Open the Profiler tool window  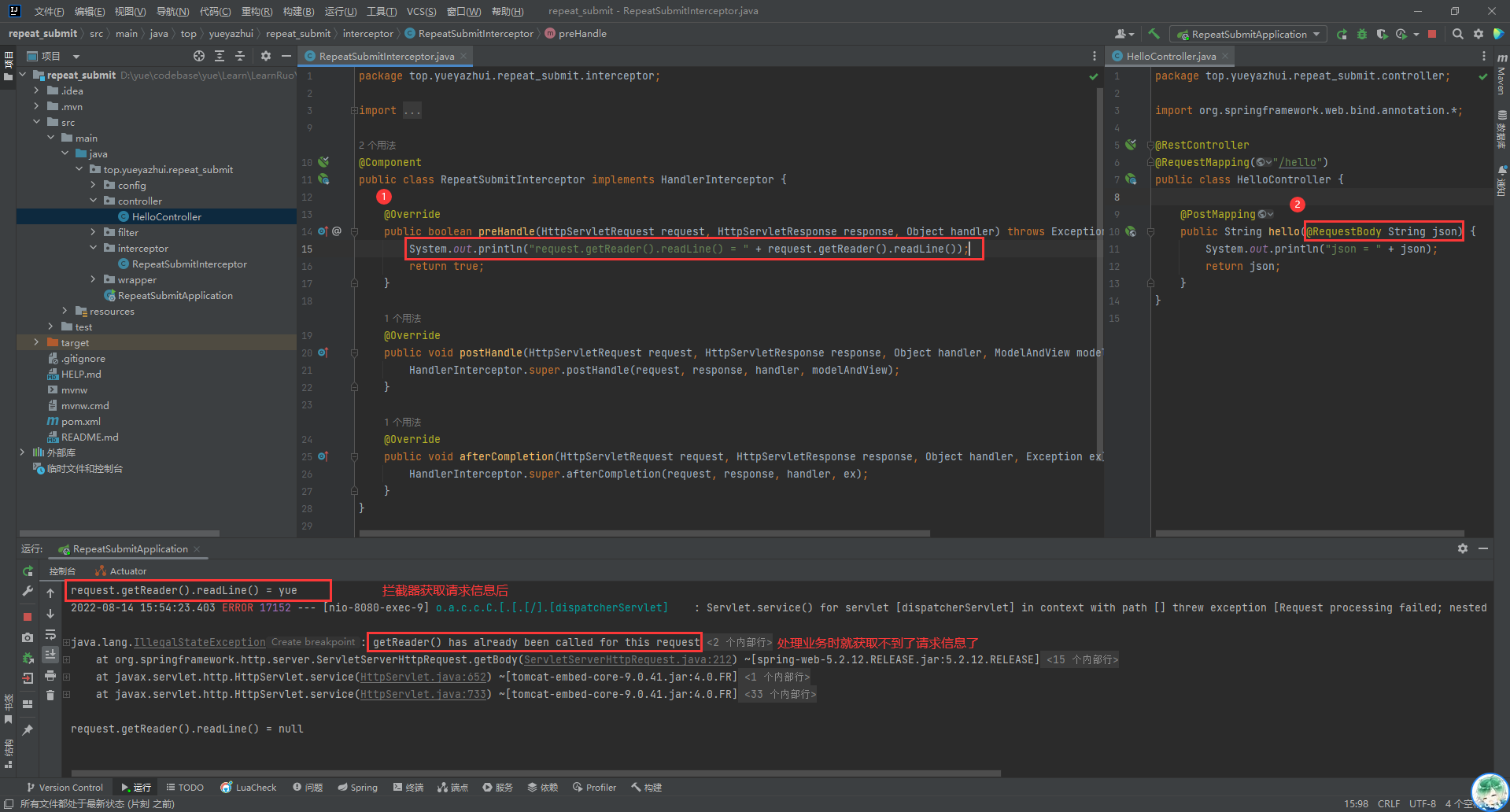595,788
